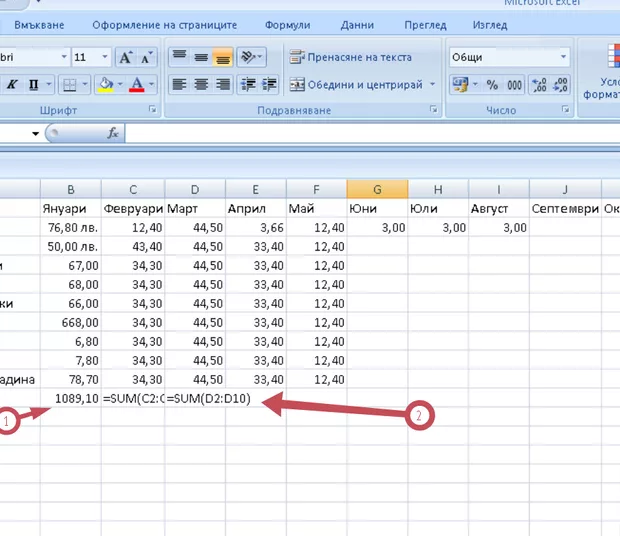Switch to the Формули tab
Image resolution: width=620 pixels, height=536 pixels.
click(288, 24)
